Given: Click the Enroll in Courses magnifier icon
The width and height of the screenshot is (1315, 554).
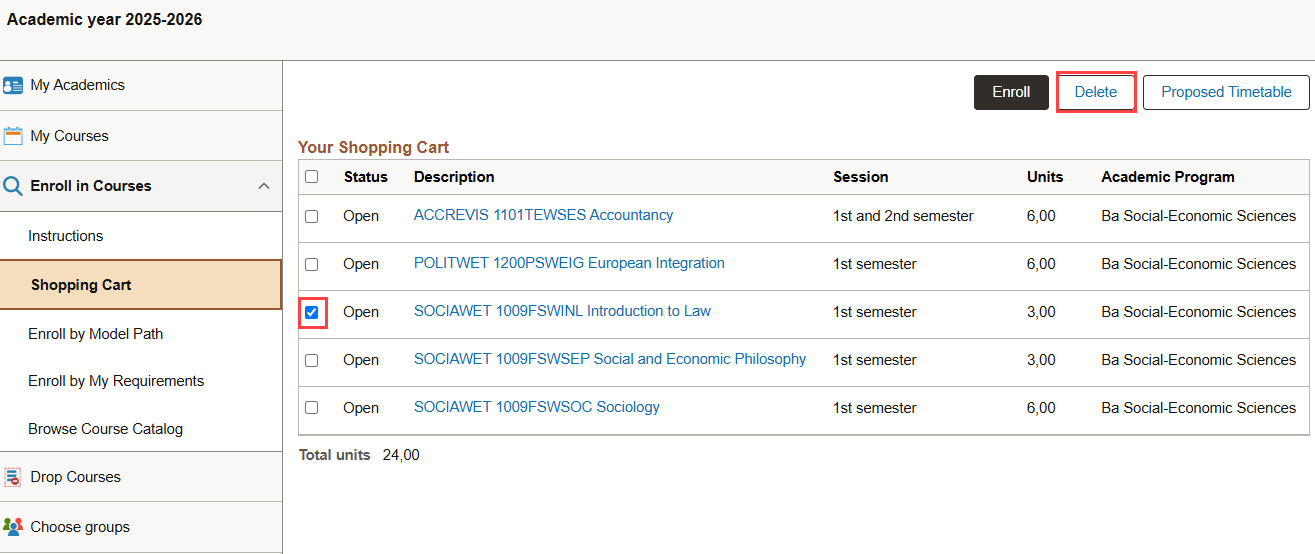Looking at the screenshot, I should pyautogui.click(x=13, y=186).
